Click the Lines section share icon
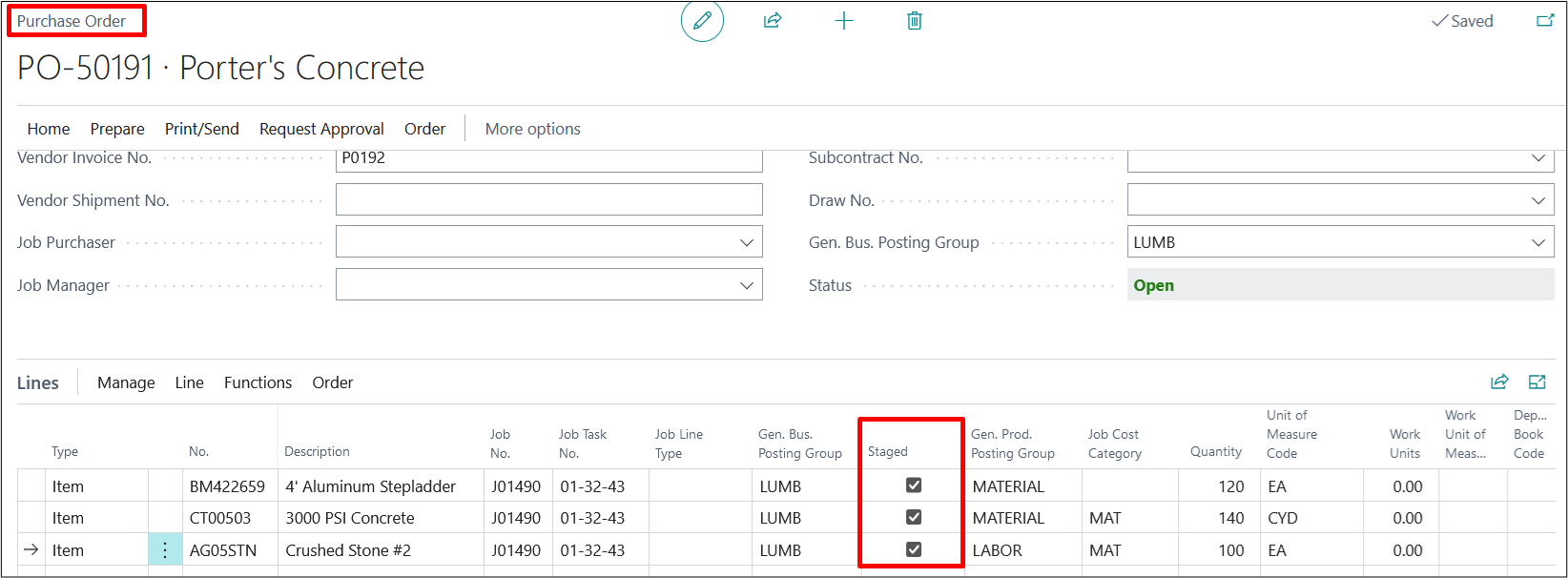Screen dimensions: 1568x578 [x=1499, y=382]
